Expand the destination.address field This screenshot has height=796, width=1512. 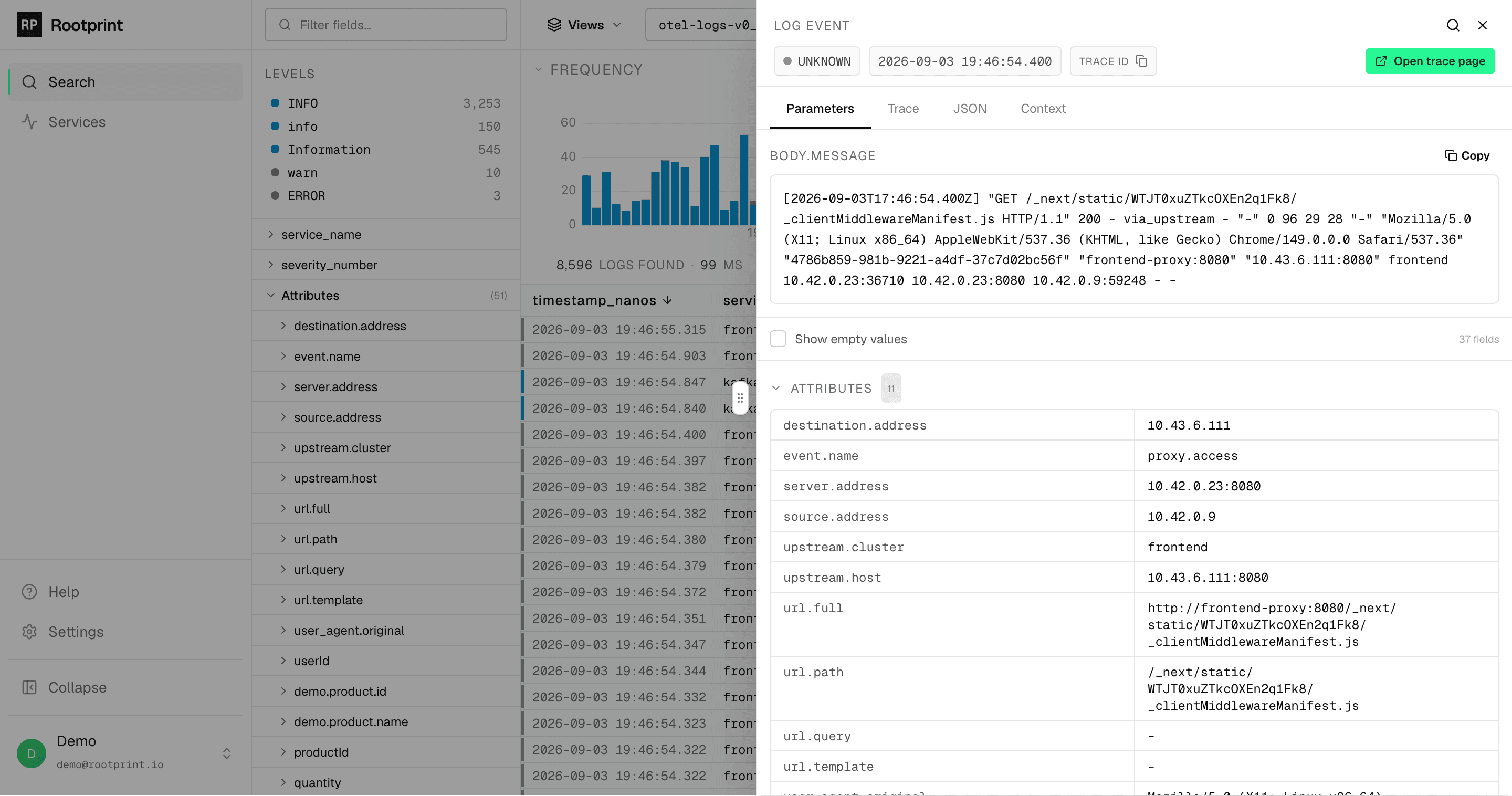click(x=386, y=326)
